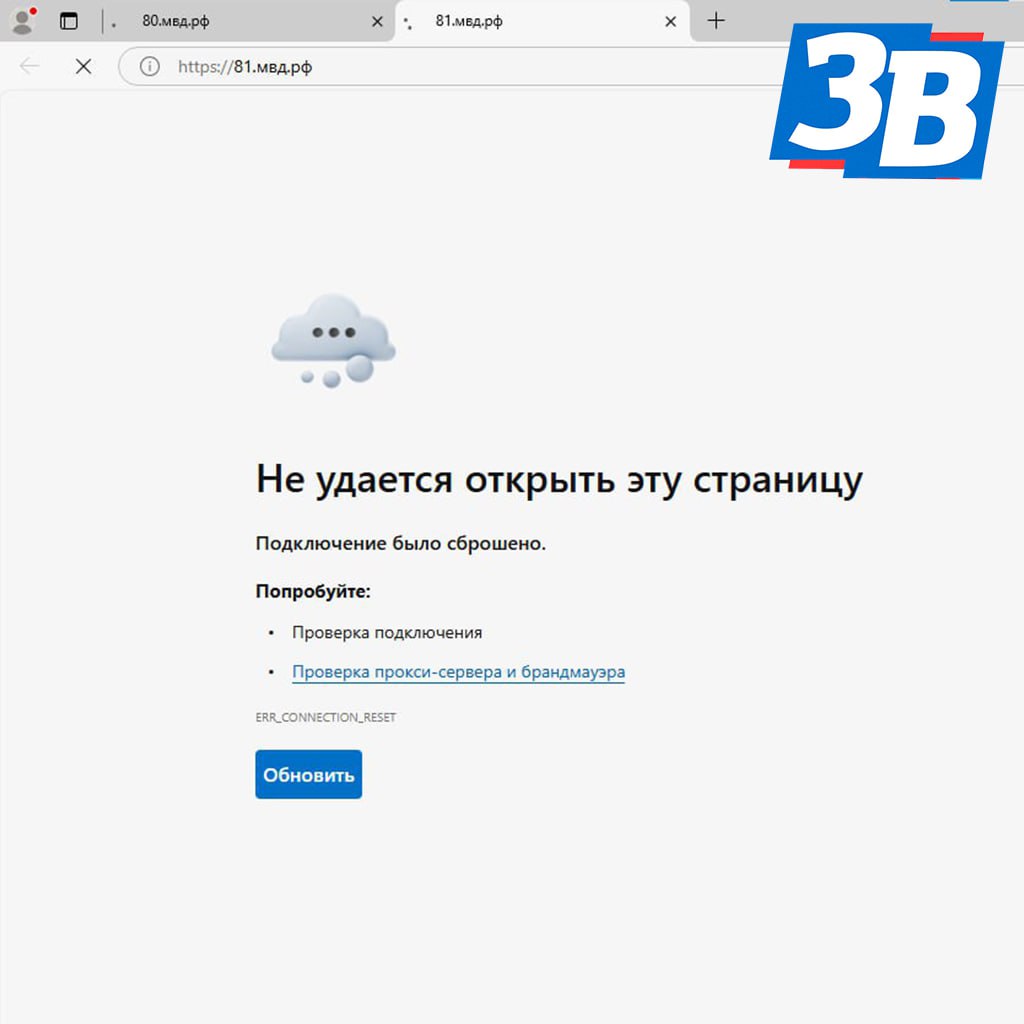Click the ЗВ logo in the corner
This screenshot has width=1024, height=1024.
coord(887,102)
